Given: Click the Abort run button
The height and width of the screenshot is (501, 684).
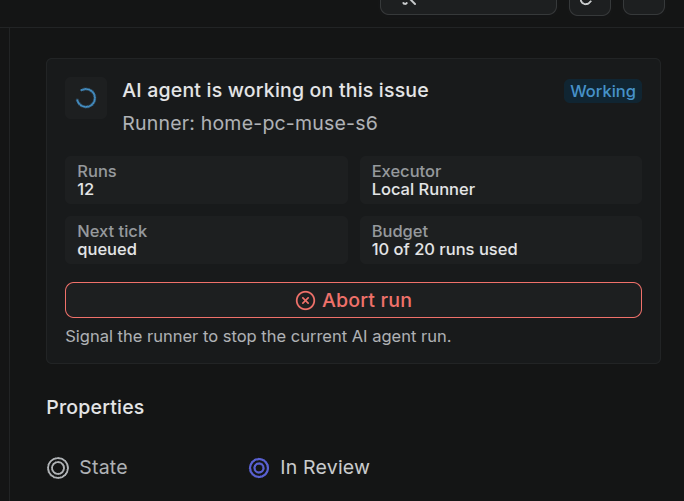Looking at the screenshot, I should click(353, 300).
